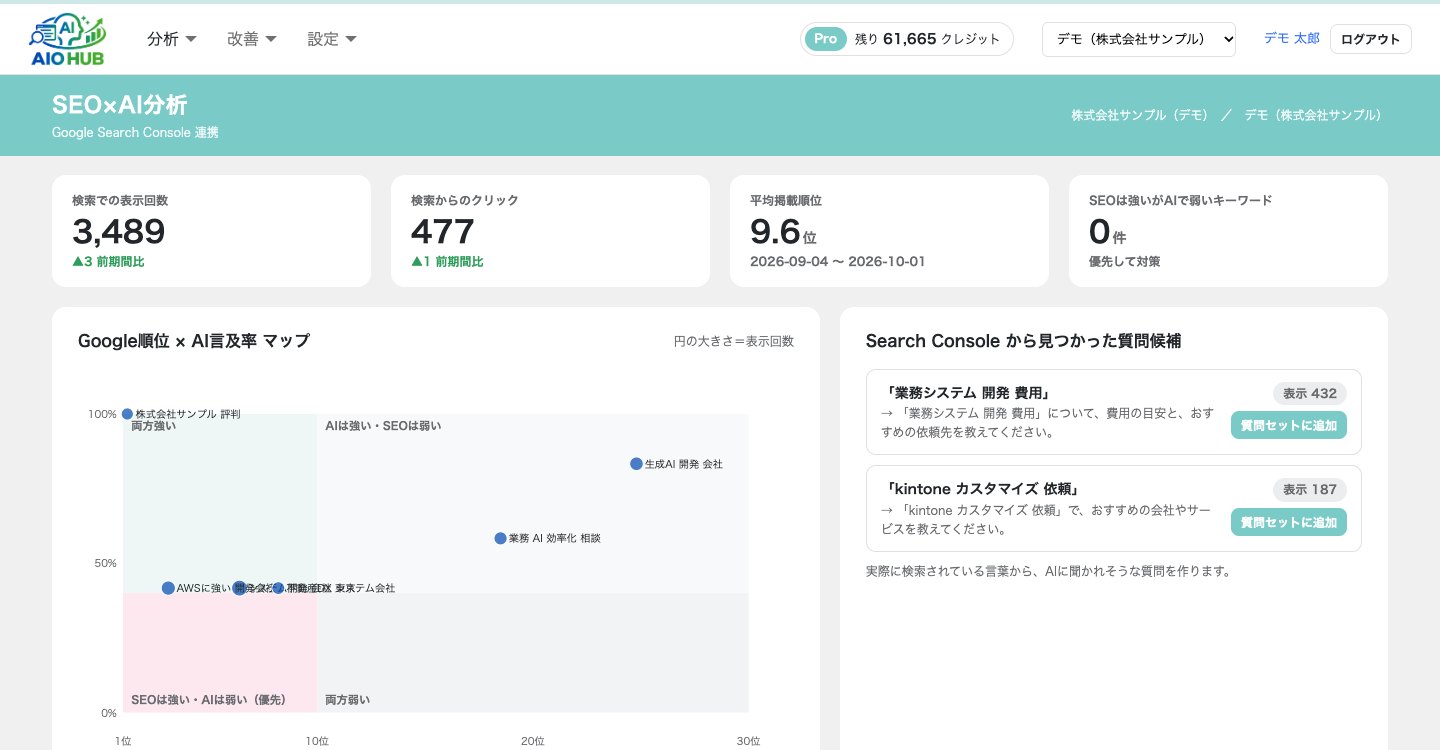Open デモ 太郎 user profile link
This screenshot has width=1440, height=750.
tap(1291, 39)
